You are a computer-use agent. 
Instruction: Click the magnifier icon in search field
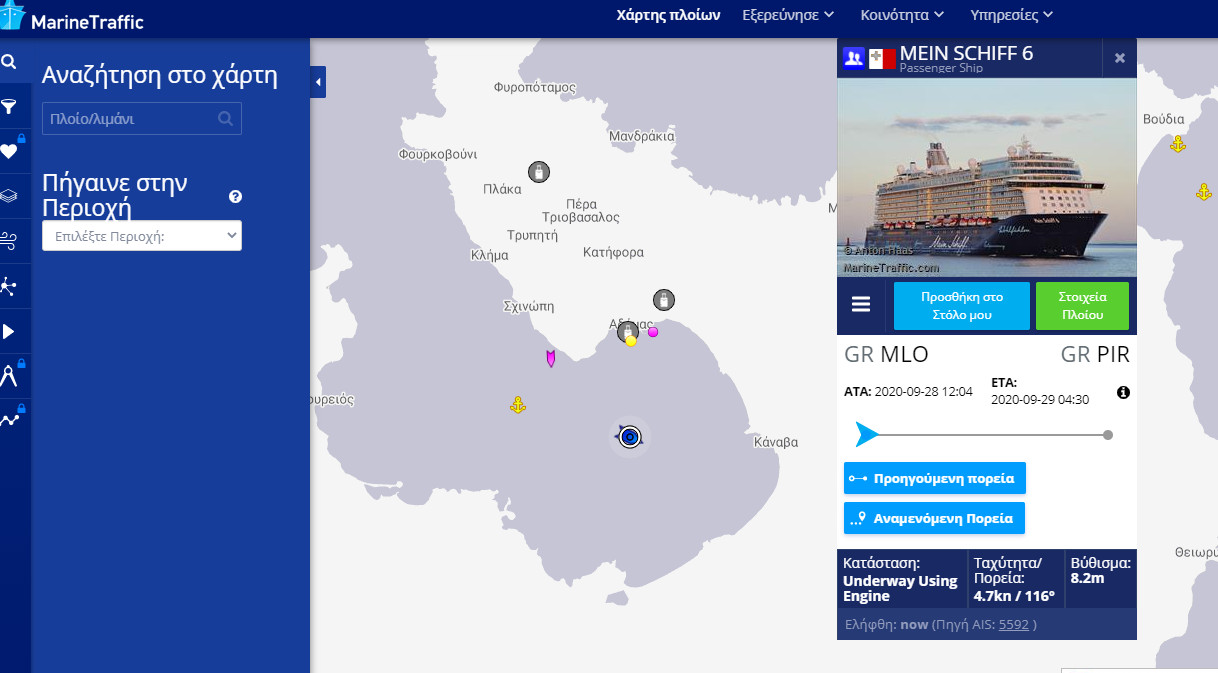227,119
